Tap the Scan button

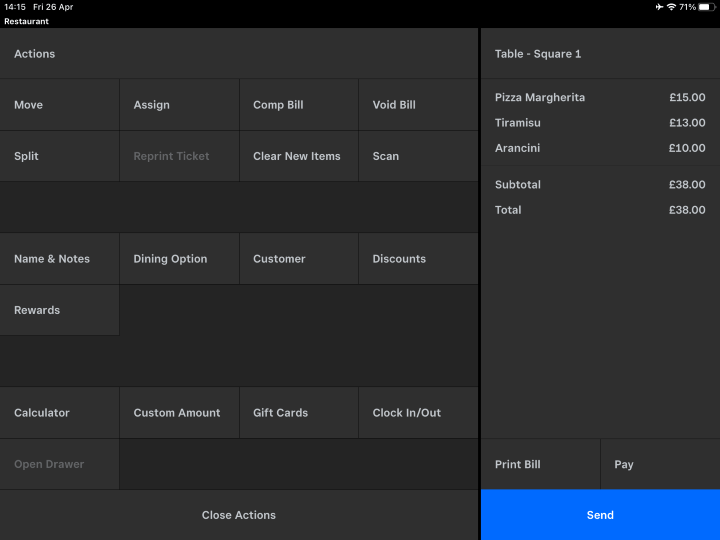(x=417, y=156)
